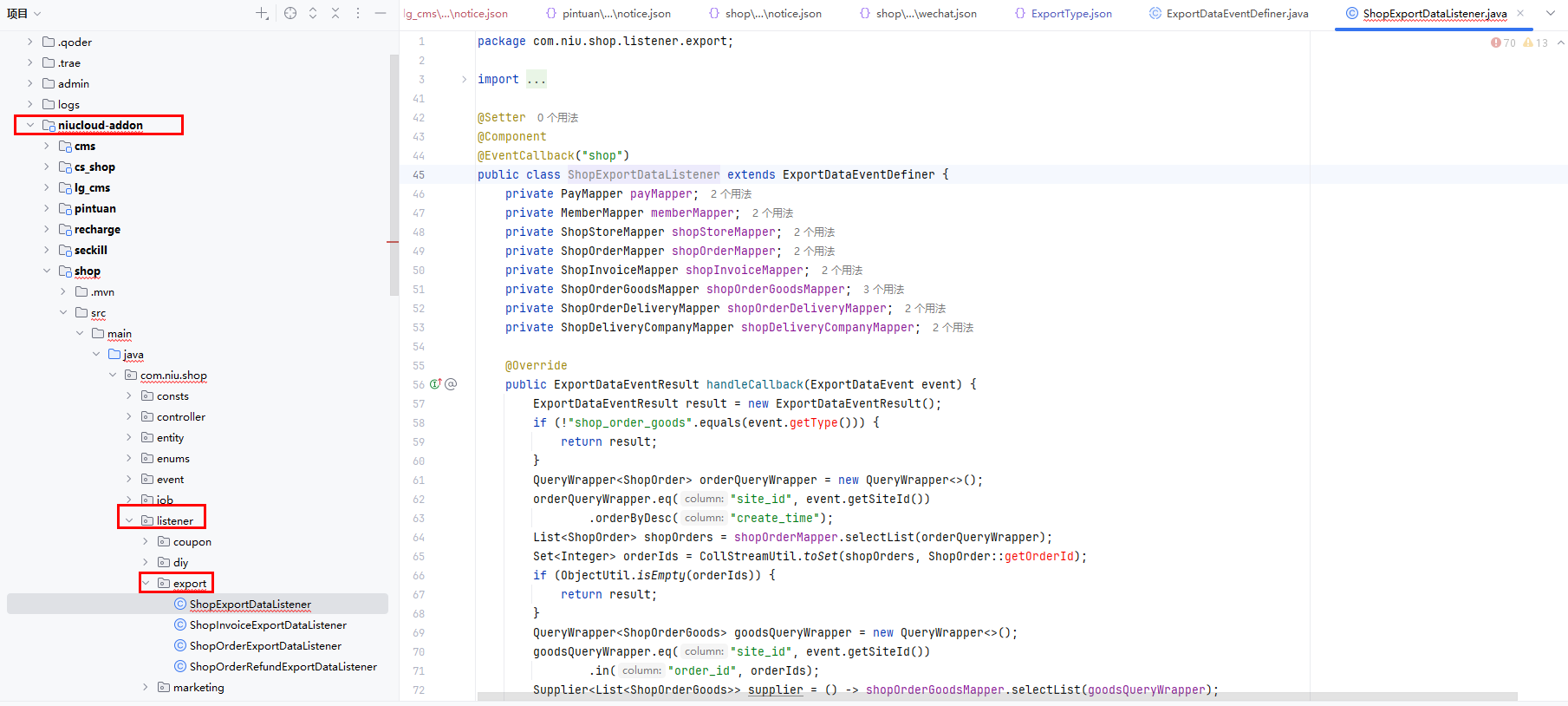Expand the marketing package
The width and height of the screenshot is (1568, 706).
pos(146,687)
